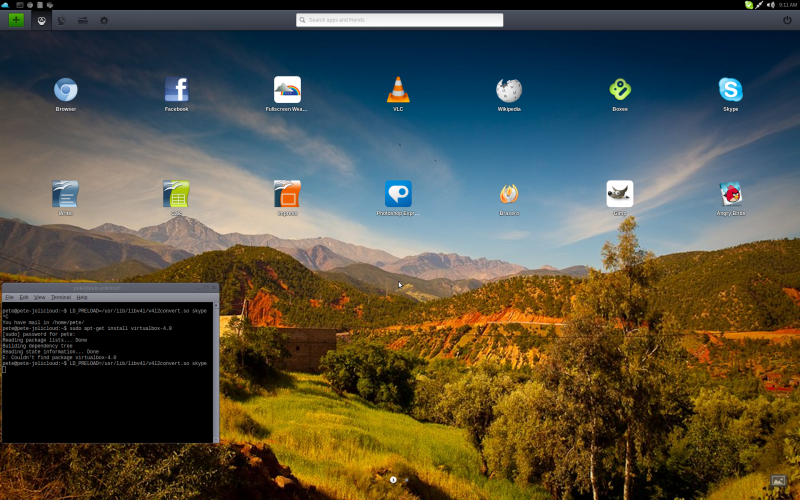Viewport: 800px width, 500px height.
Task: Launch OpenOffice Writer
Action: tap(66, 194)
